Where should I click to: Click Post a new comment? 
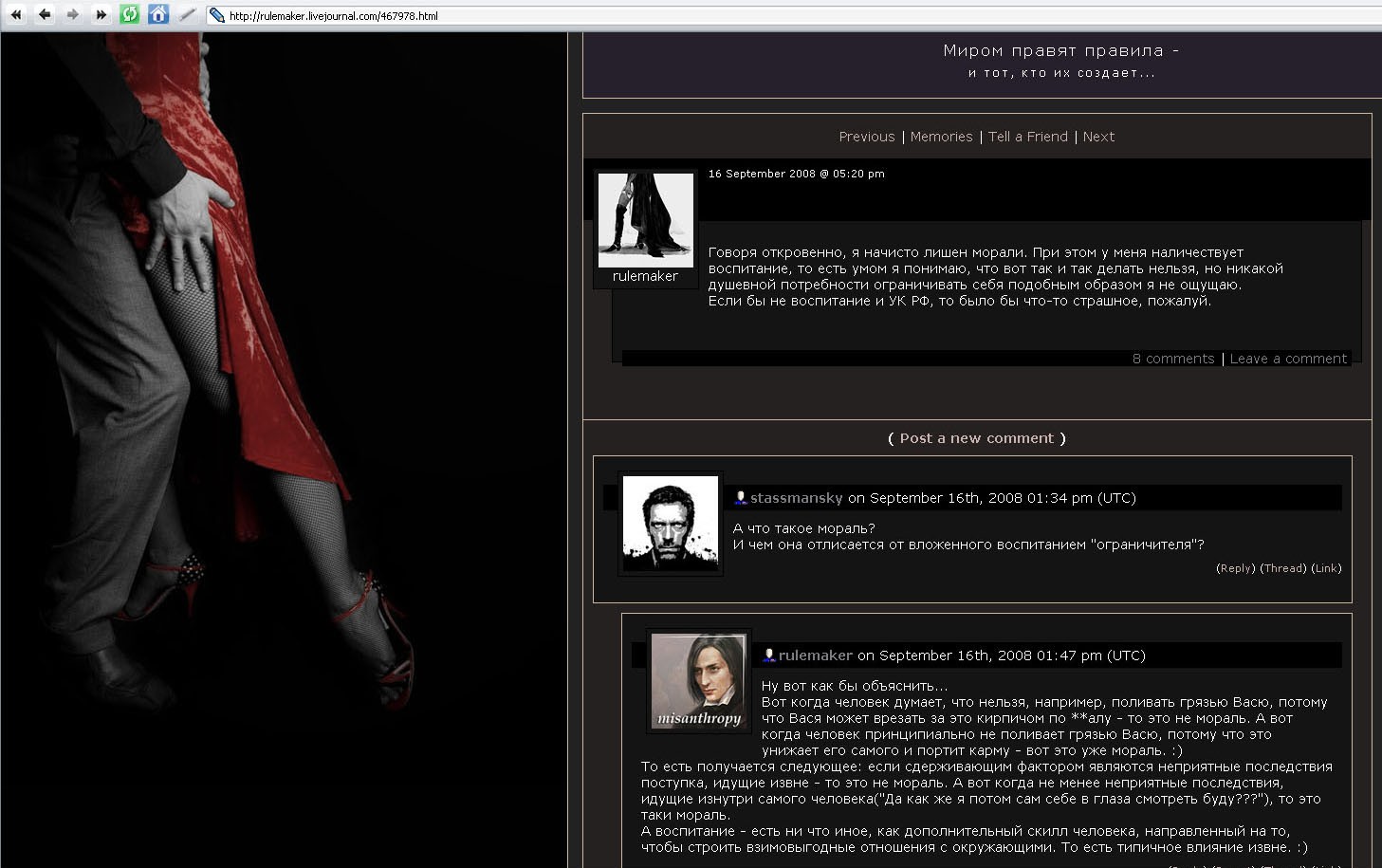tap(976, 438)
